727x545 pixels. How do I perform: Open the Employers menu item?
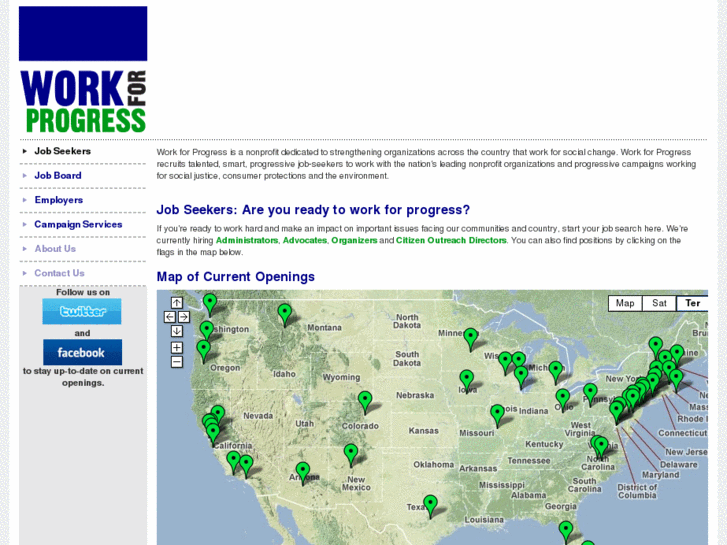click(x=59, y=200)
